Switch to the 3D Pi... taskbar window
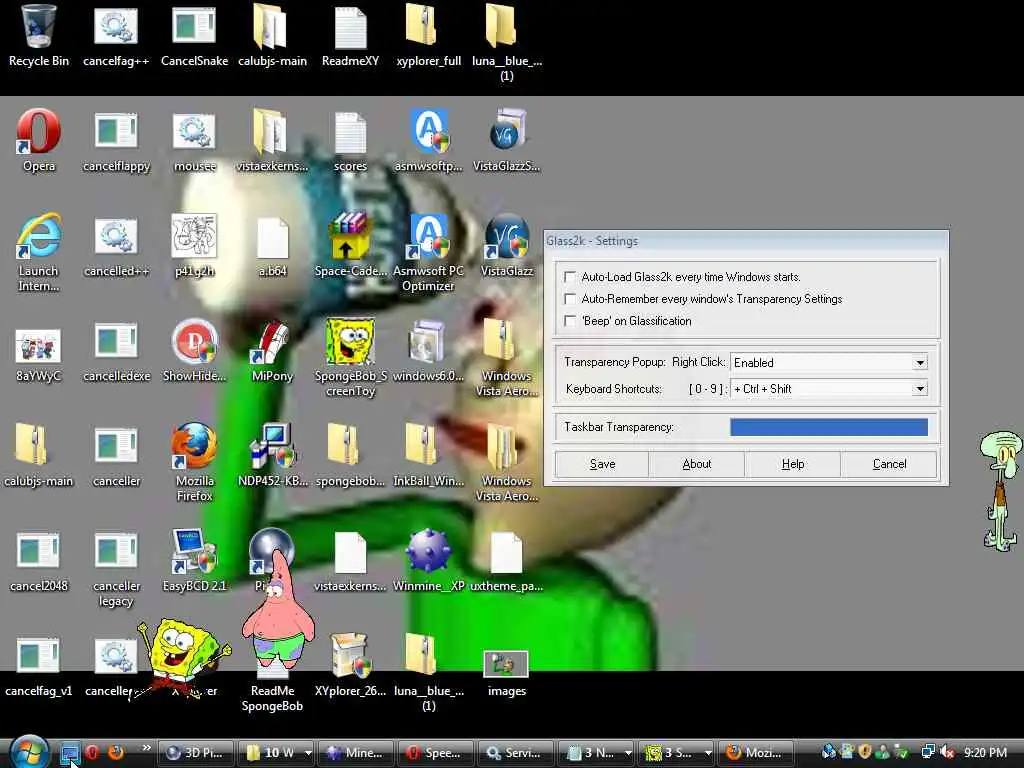This screenshot has width=1024, height=768. tap(195, 753)
